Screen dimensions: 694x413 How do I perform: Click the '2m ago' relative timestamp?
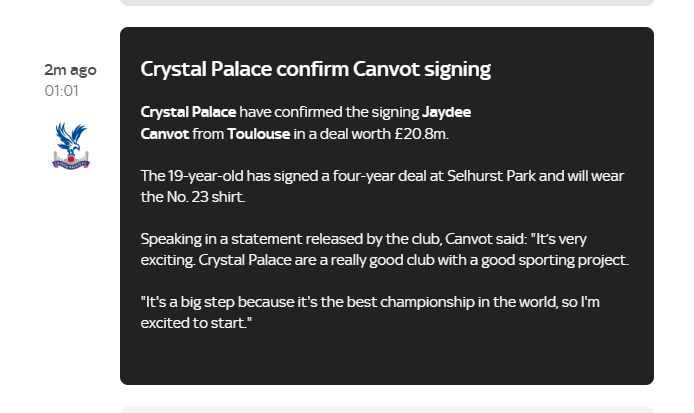point(70,70)
